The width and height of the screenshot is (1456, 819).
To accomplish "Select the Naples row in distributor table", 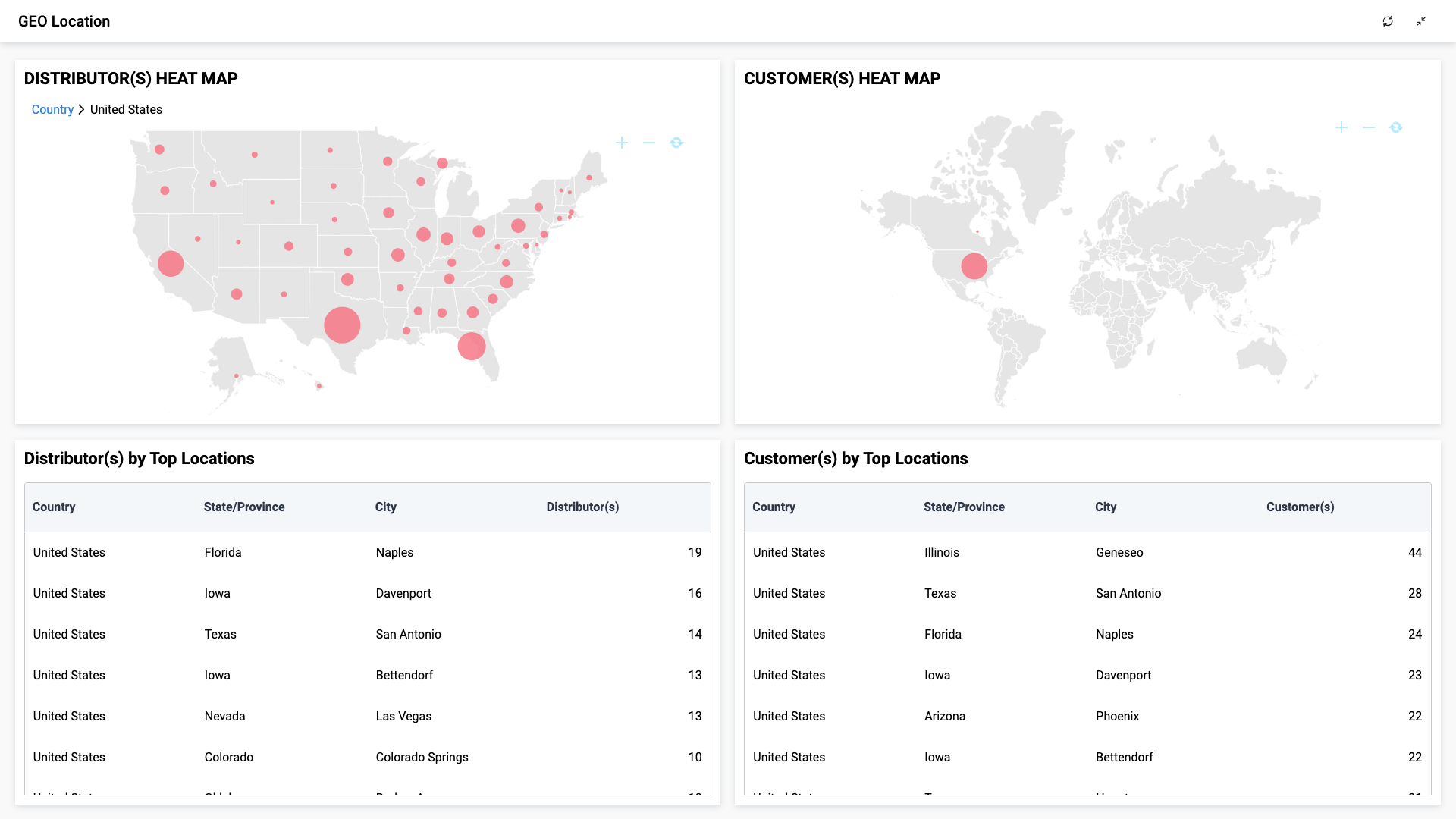I will pos(394,552).
